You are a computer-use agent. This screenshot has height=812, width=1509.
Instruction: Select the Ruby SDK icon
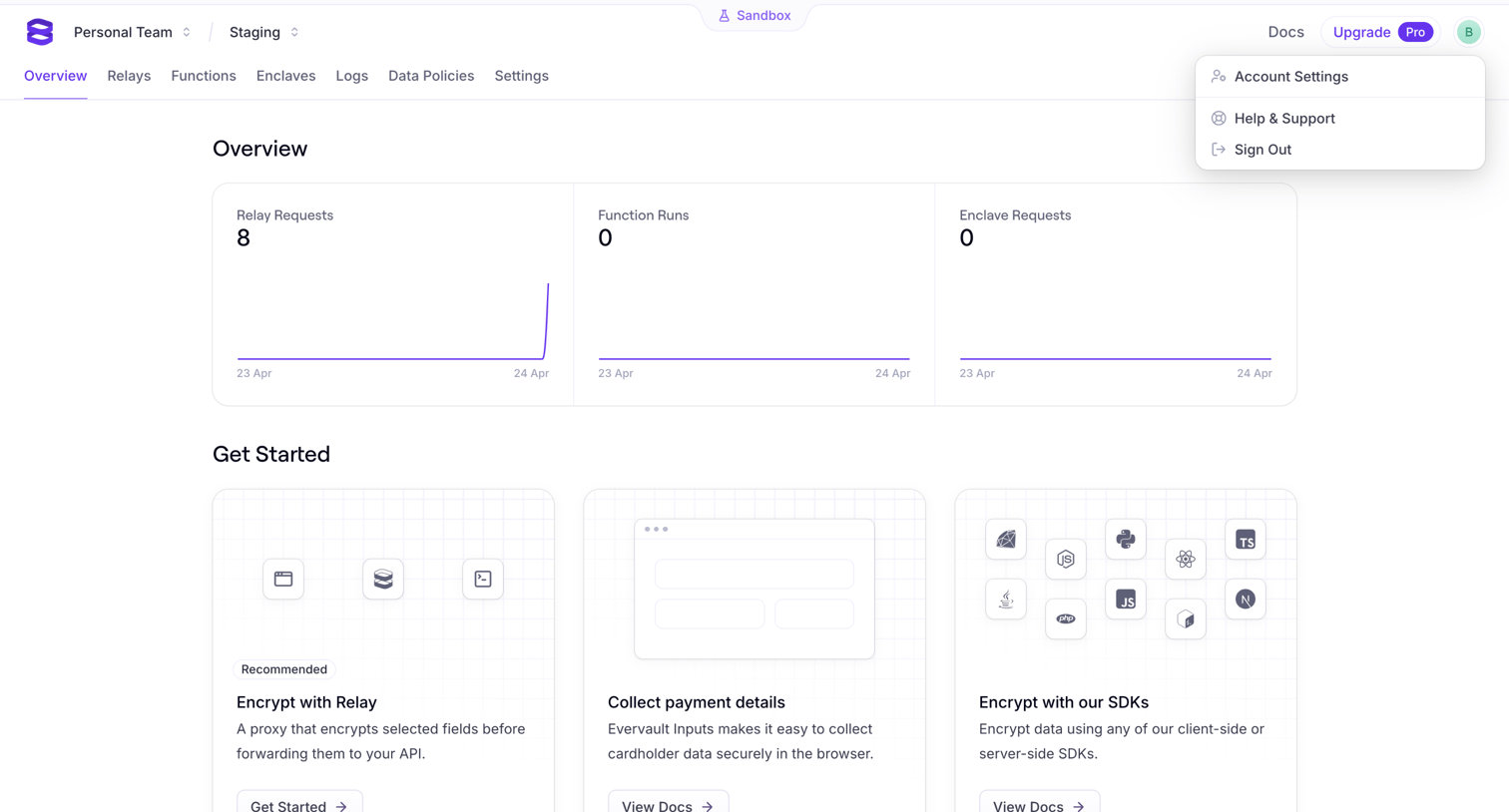click(1006, 540)
